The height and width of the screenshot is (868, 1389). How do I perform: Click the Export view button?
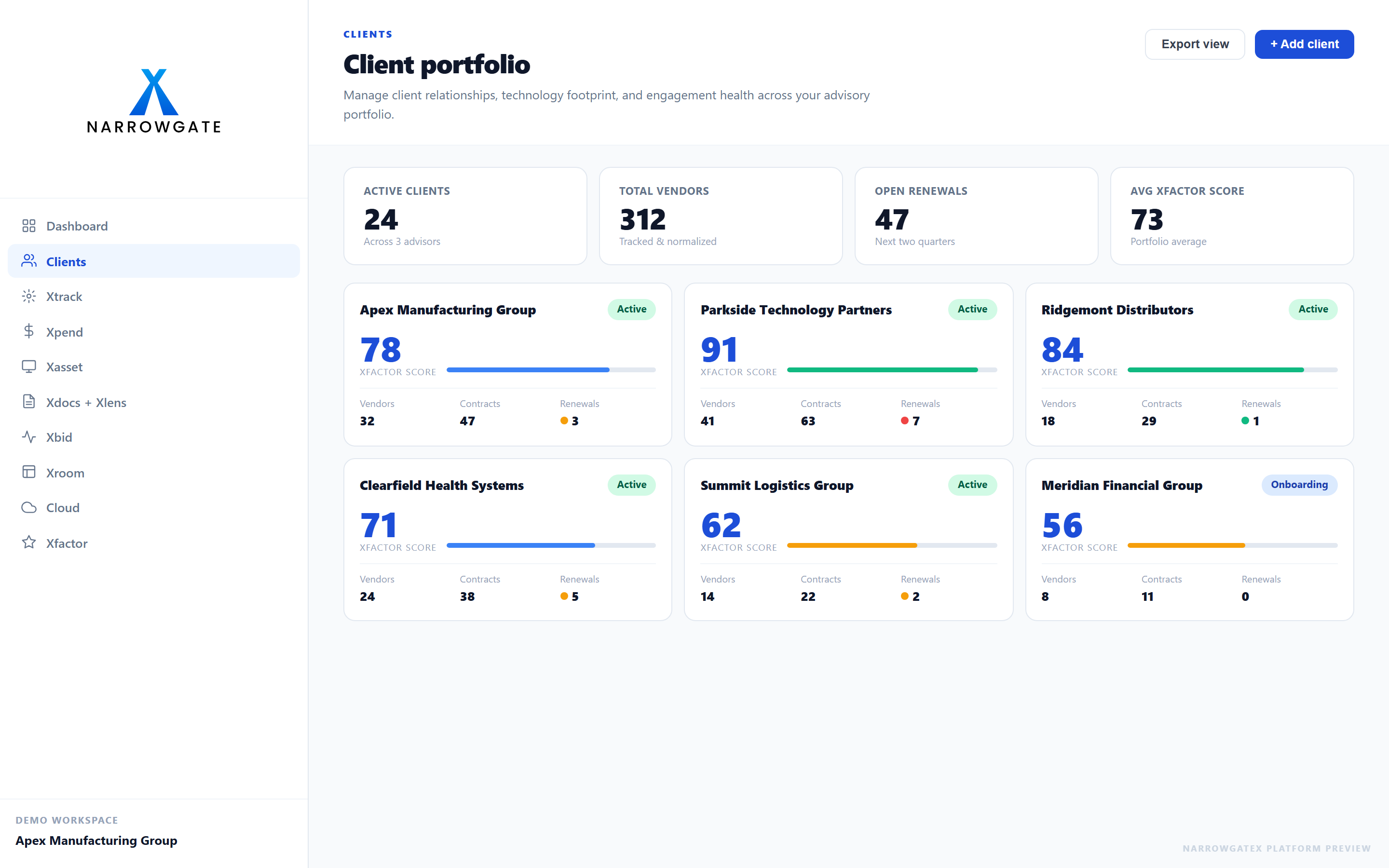click(1195, 44)
